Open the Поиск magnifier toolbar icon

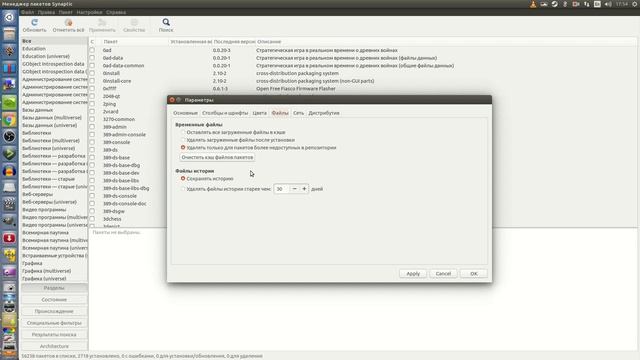click(x=166, y=22)
